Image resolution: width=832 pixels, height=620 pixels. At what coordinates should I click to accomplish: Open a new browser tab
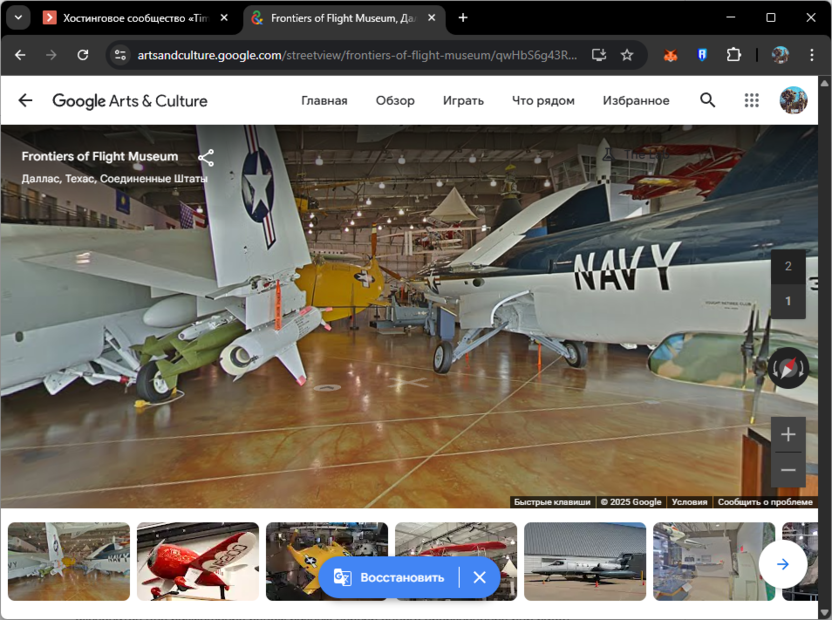click(x=463, y=18)
